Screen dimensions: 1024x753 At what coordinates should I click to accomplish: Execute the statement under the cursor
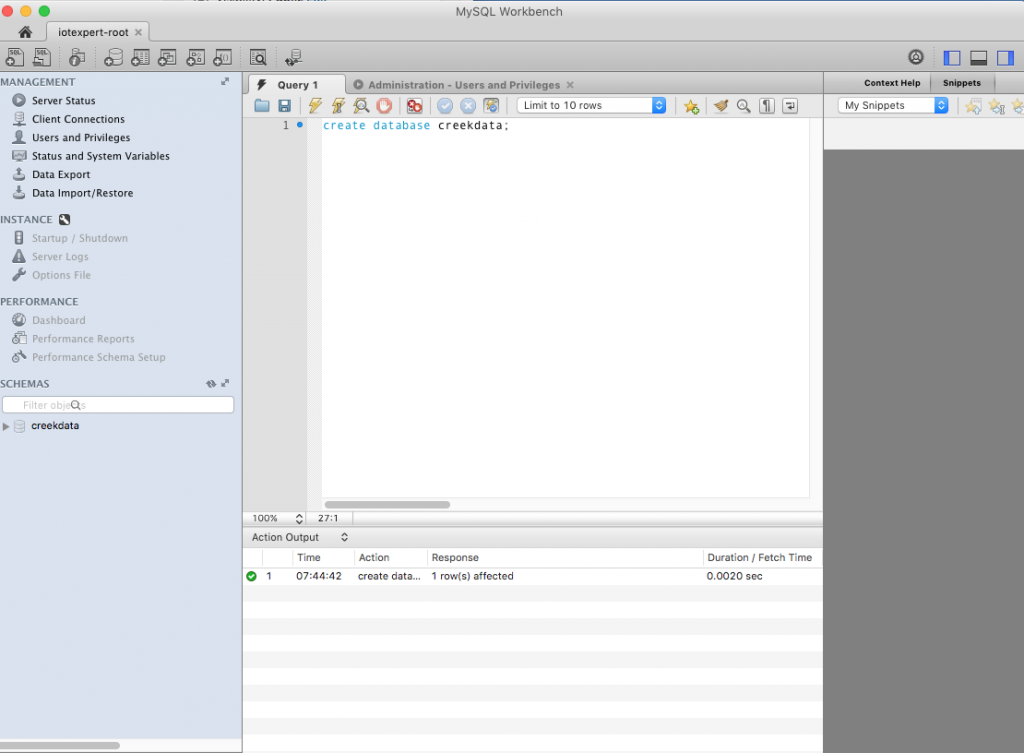click(338, 106)
